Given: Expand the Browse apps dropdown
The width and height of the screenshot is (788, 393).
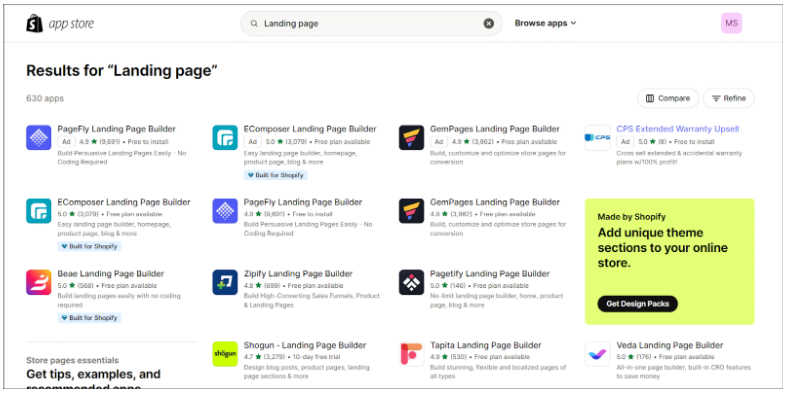Looking at the screenshot, I should coord(545,23).
